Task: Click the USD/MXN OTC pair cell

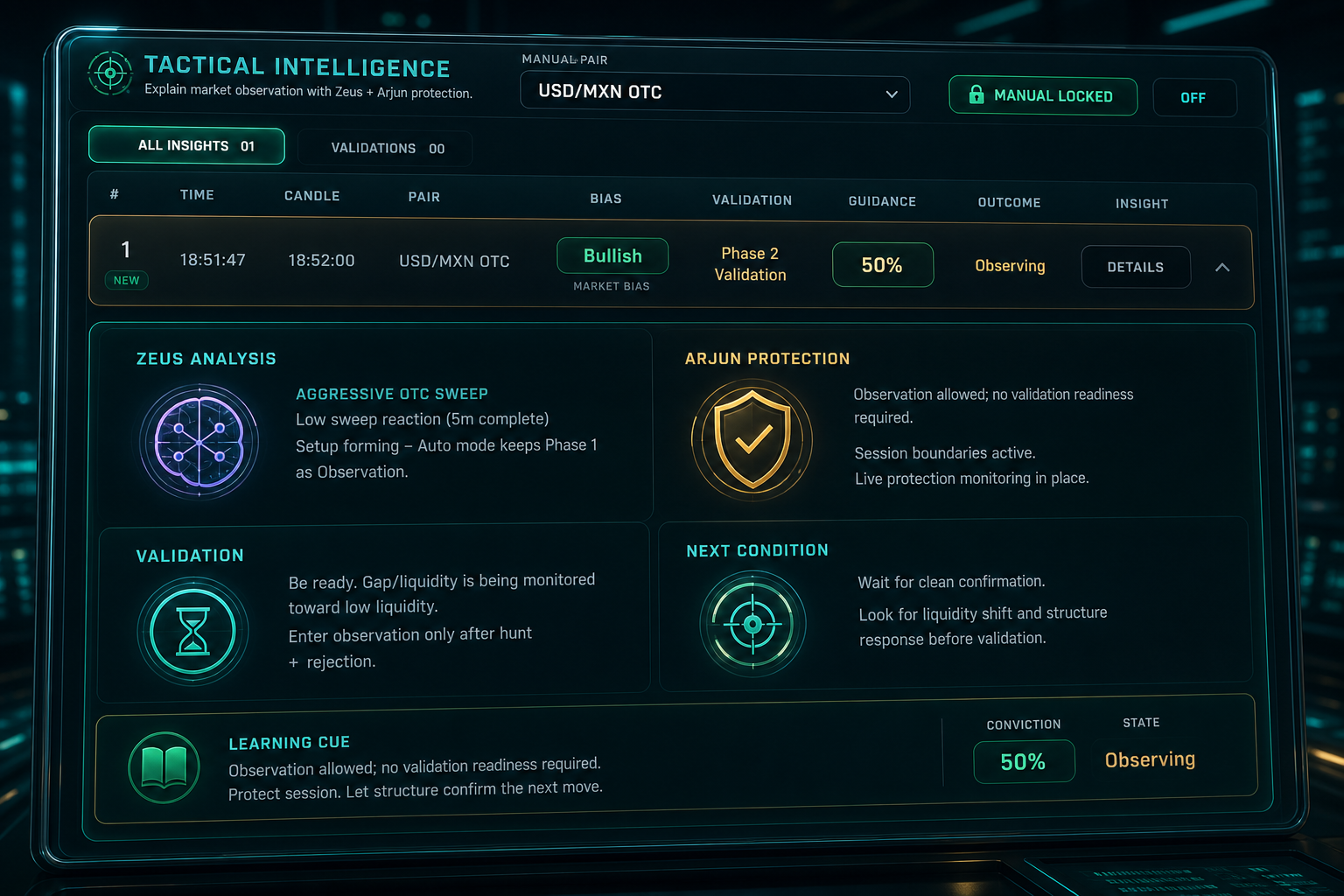Action: [454, 262]
